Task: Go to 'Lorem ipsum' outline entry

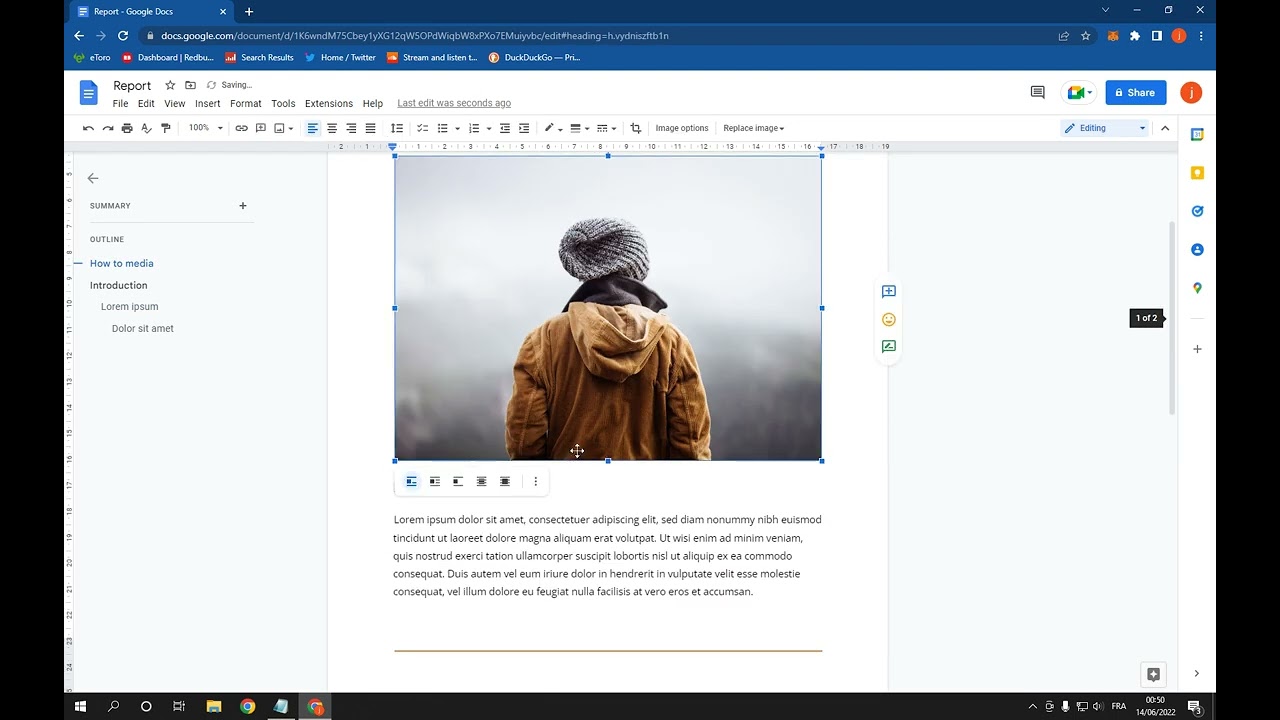Action: [130, 307]
